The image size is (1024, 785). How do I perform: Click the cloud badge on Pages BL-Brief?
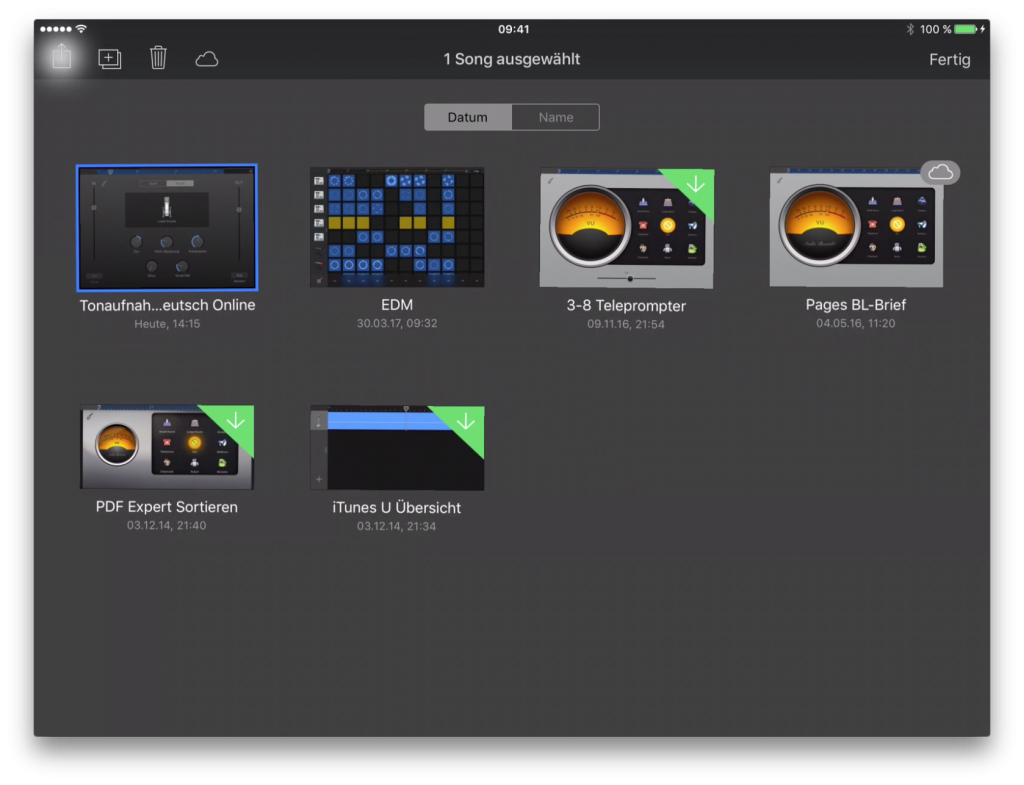(x=940, y=173)
